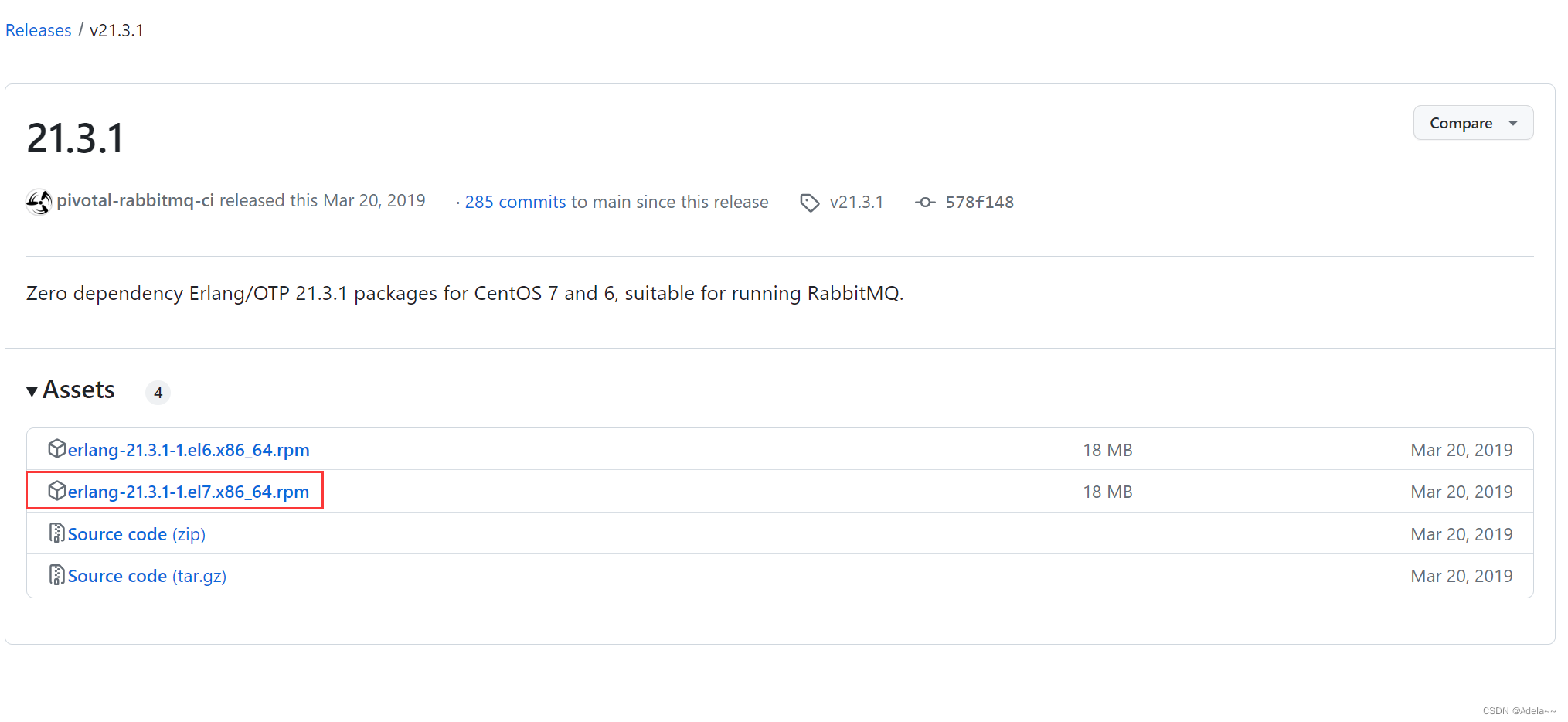1568x722 pixels.
Task: Click package icon for el7 rpm file
Action: (57, 490)
